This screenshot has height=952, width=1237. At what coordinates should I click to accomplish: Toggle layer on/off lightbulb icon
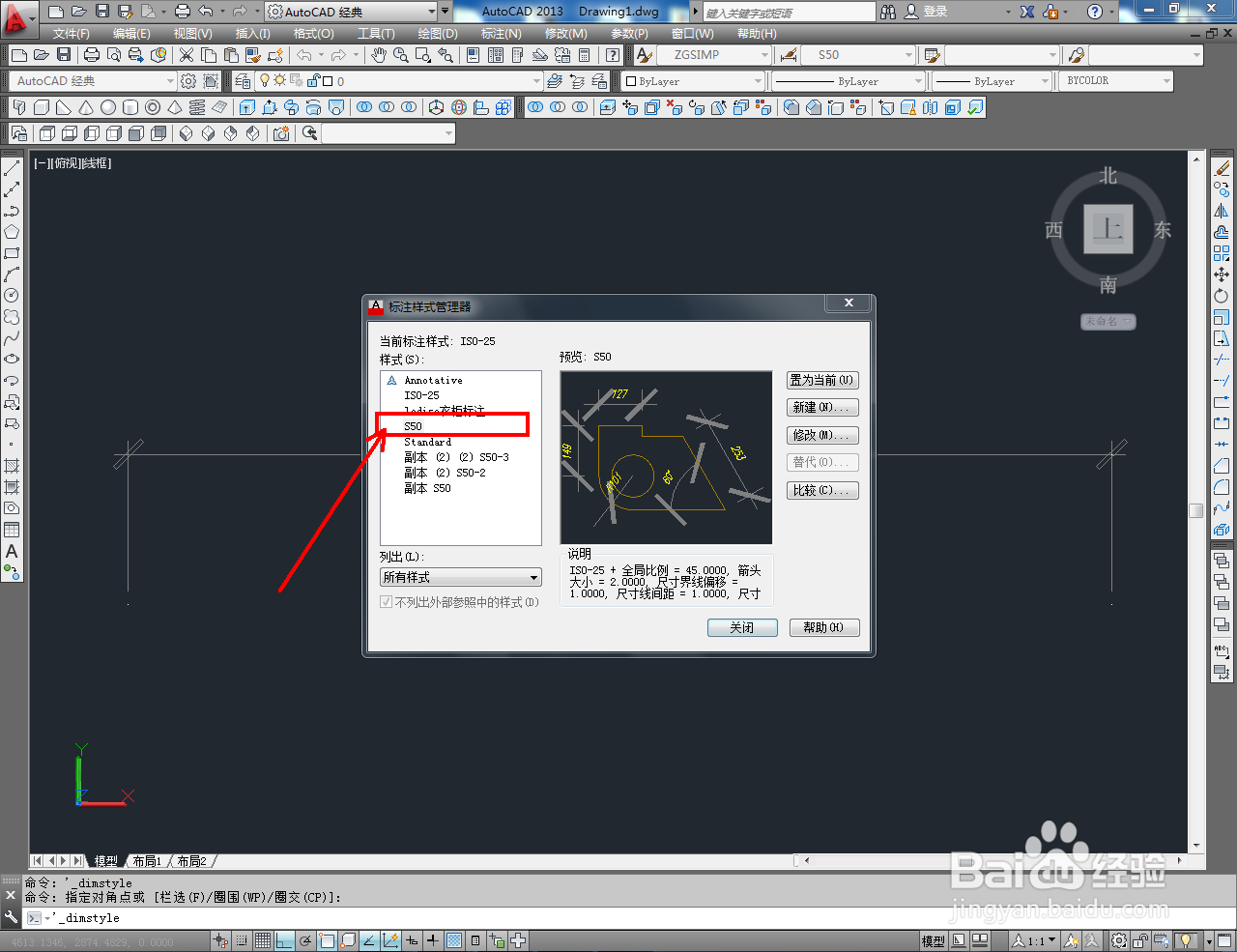(265, 81)
